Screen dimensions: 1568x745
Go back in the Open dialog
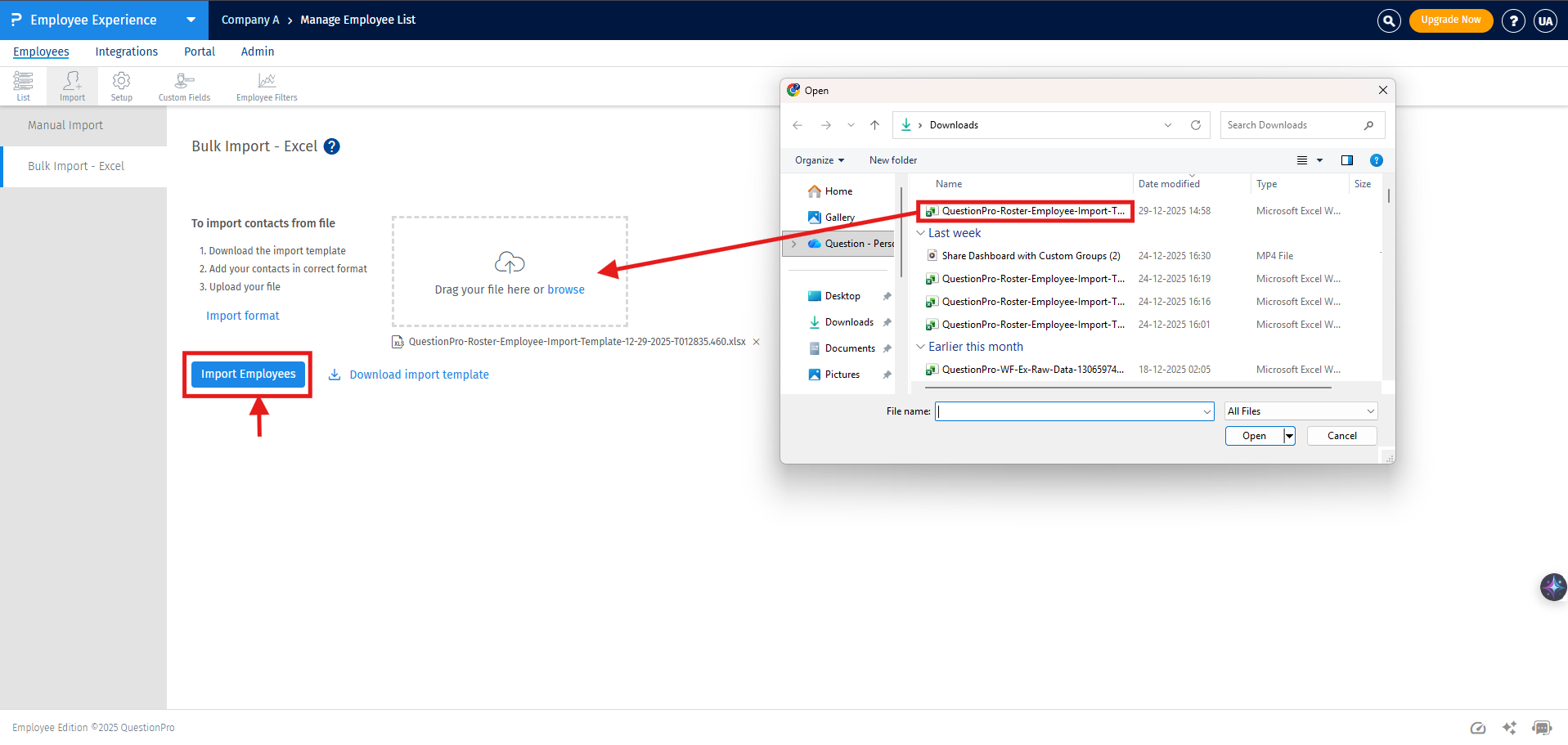tap(797, 125)
